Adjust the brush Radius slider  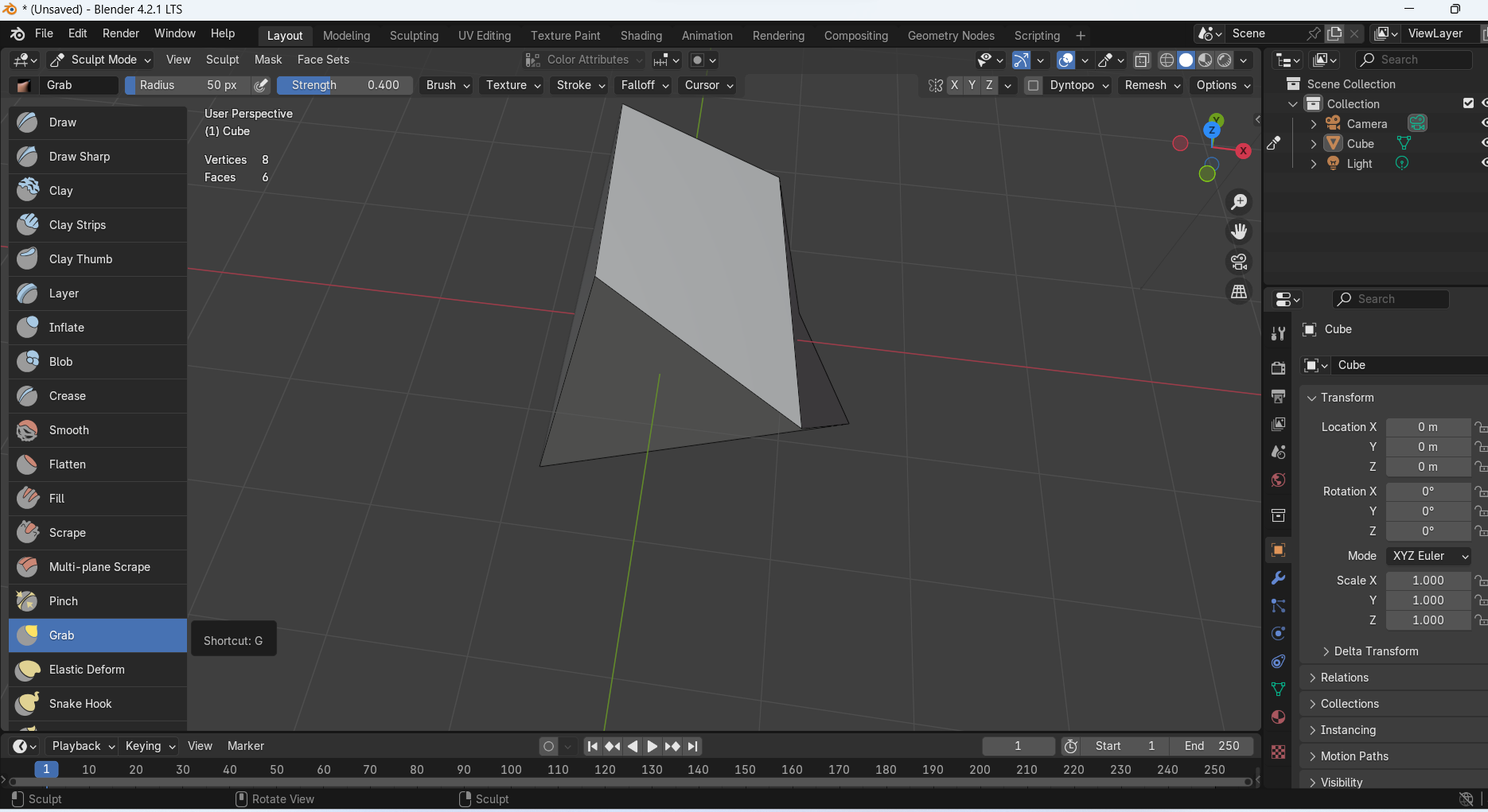click(x=188, y=85)
